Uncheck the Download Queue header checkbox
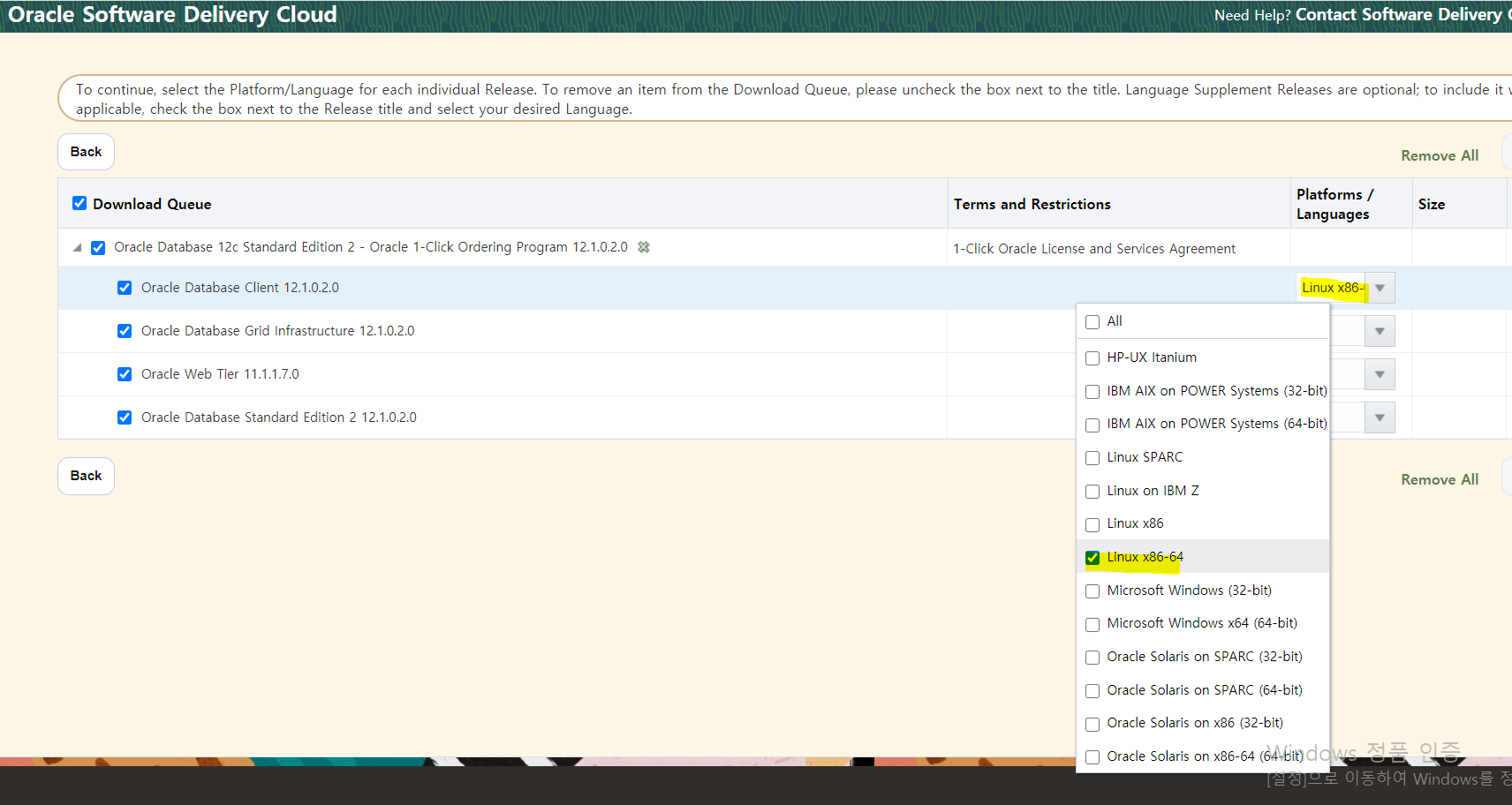 [79, 203]
